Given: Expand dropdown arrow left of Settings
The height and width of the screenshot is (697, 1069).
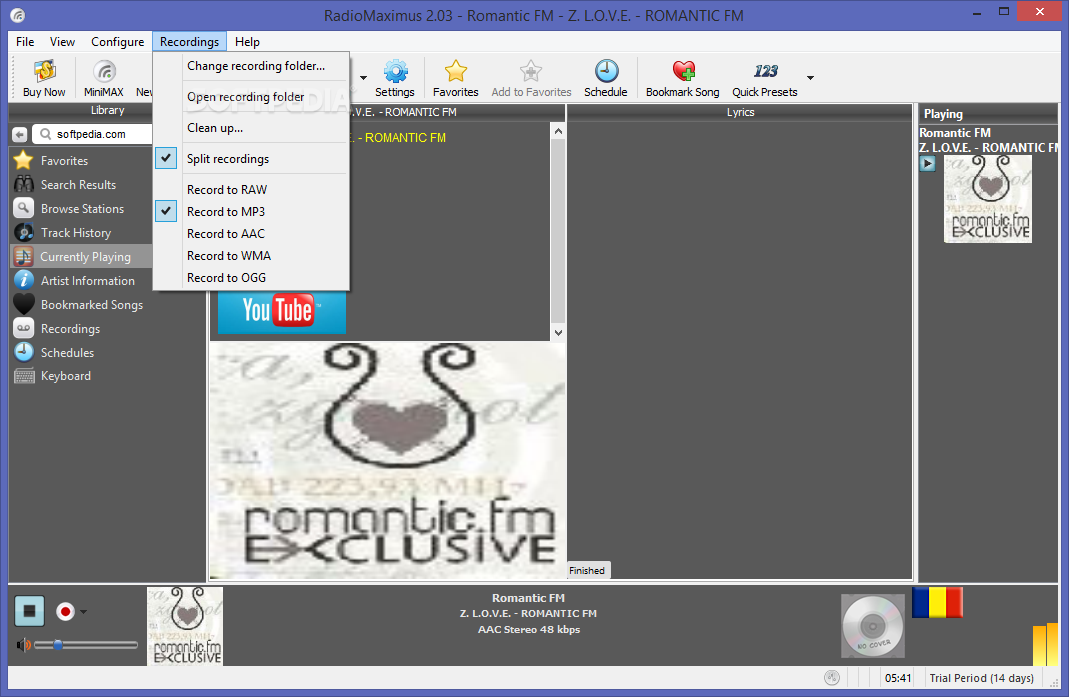Looking at the screenshot, I should tap(363, 78).
